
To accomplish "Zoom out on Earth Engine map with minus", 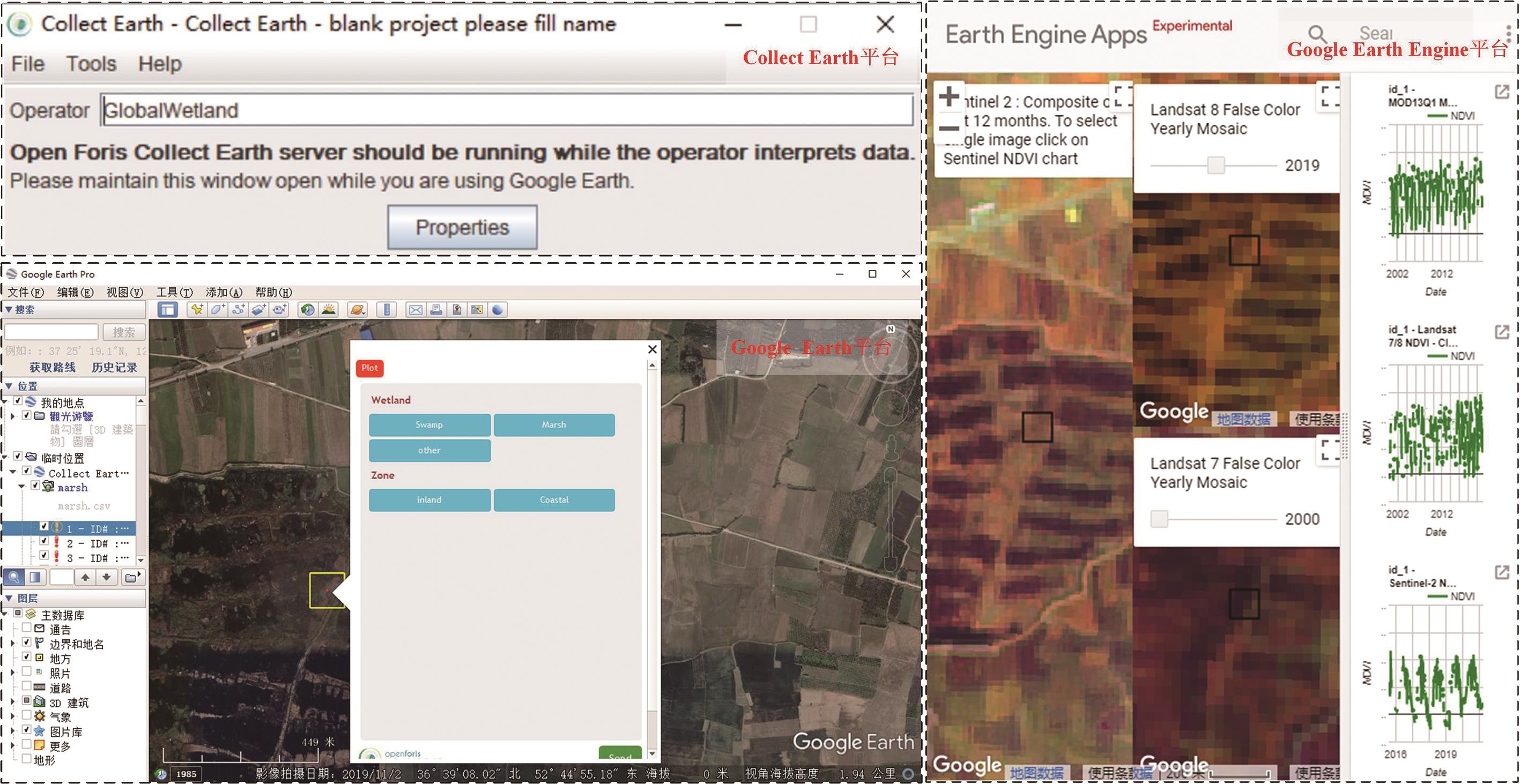I will [949, 128].
